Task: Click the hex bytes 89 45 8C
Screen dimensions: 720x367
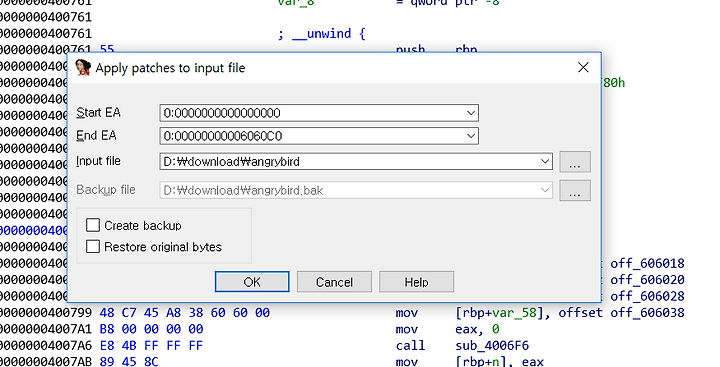Action: [x=129, y=361]
